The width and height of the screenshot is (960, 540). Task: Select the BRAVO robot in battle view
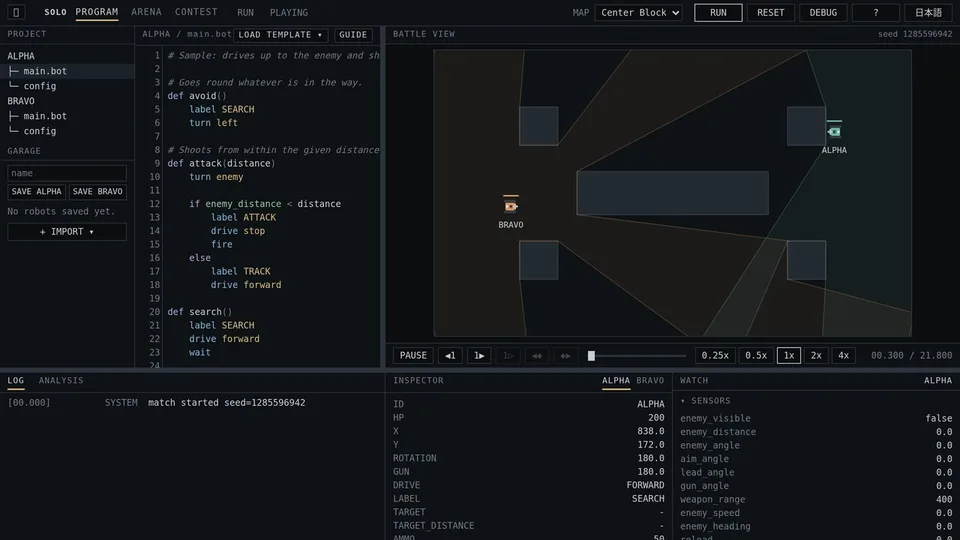511,206
